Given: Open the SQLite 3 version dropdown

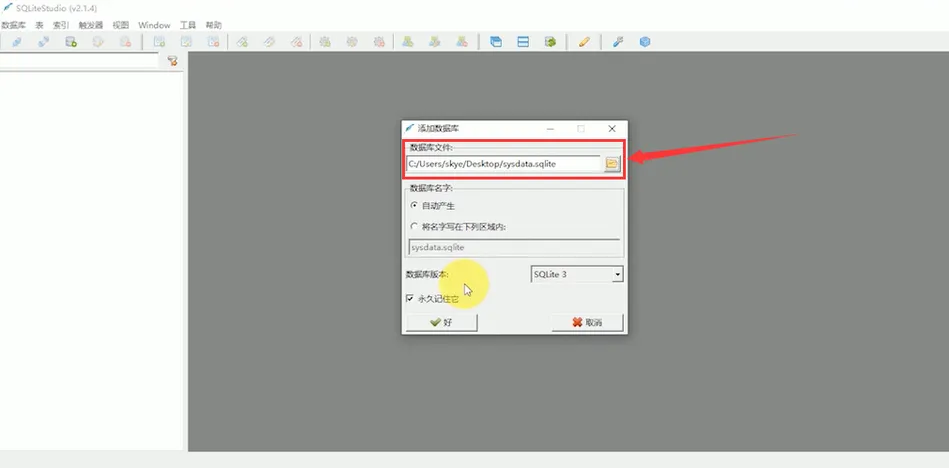Looking at the screenshot, I should tap(577, 274).
